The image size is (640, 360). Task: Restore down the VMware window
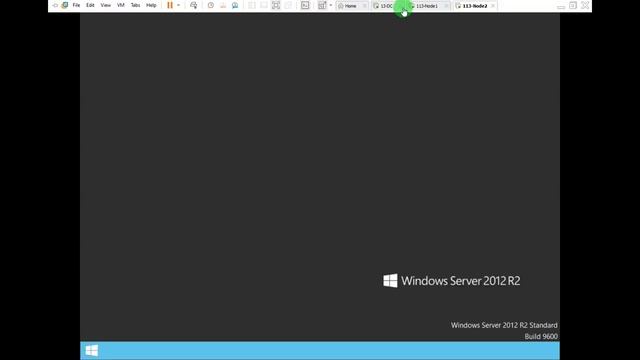[573, 5]
